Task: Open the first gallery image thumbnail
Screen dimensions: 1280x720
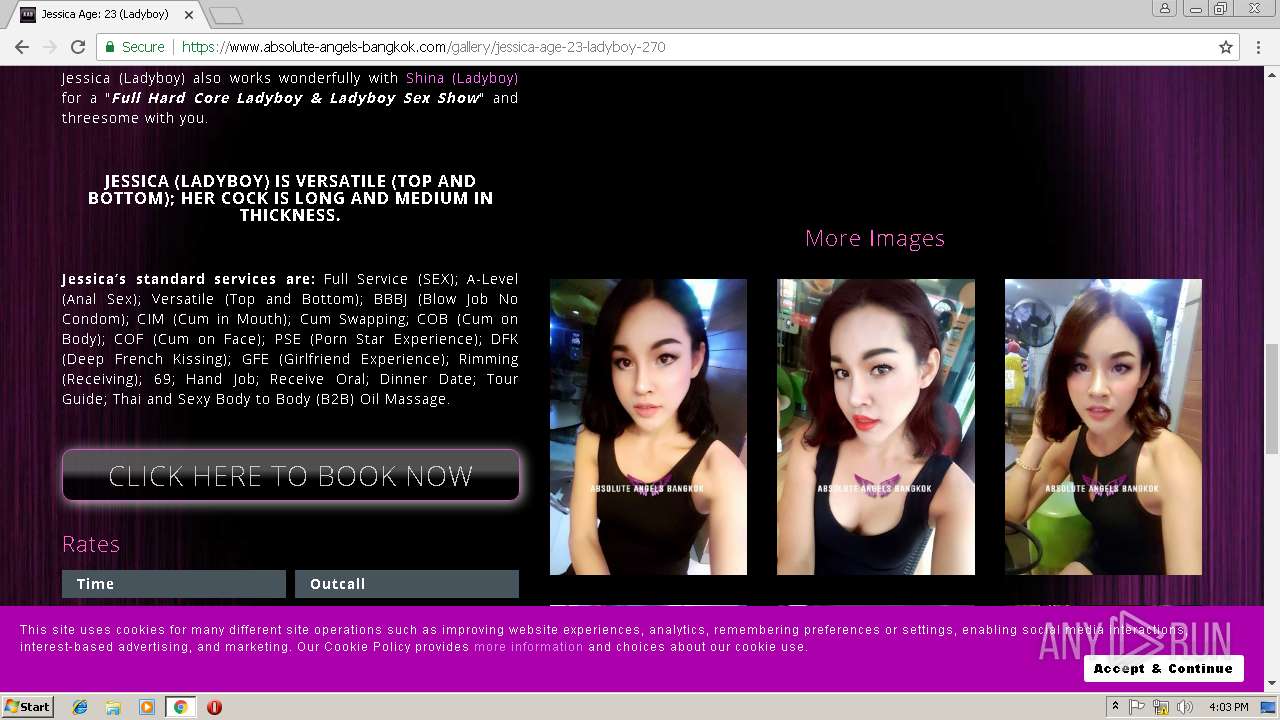Action: [648, 427]
